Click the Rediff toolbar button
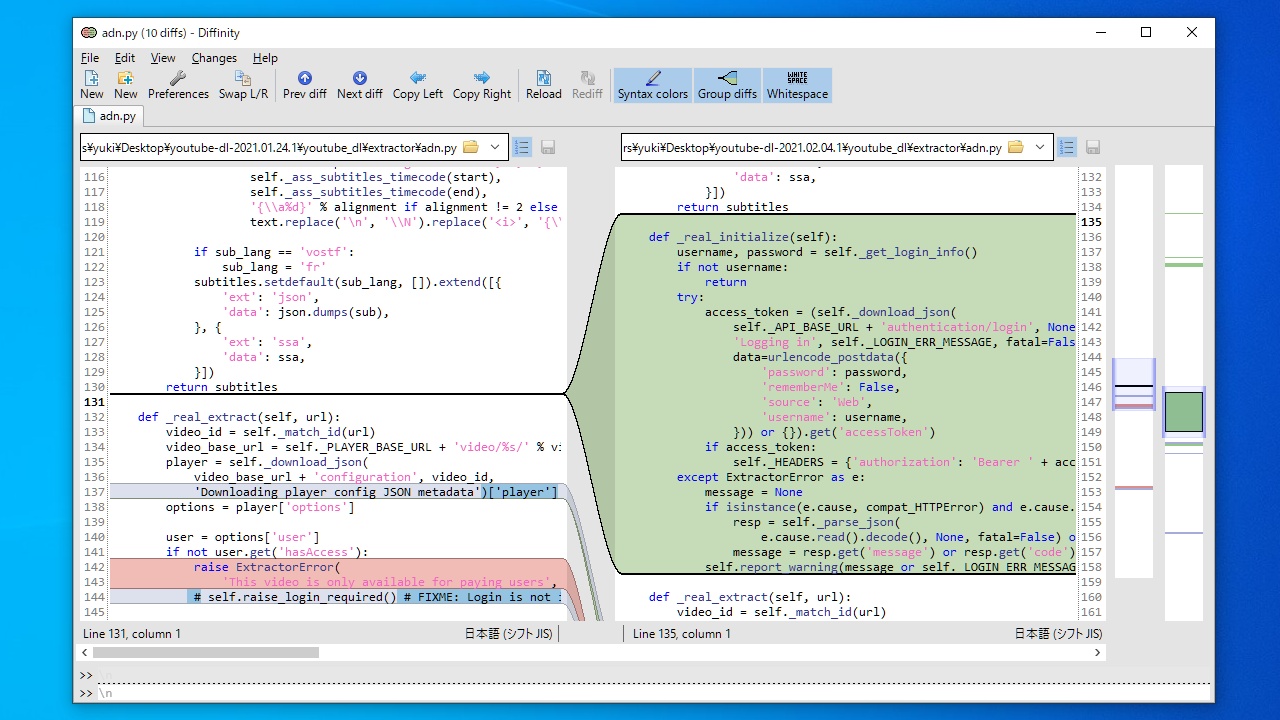Screen dimensions: 1280x720 tap(587, 85)
